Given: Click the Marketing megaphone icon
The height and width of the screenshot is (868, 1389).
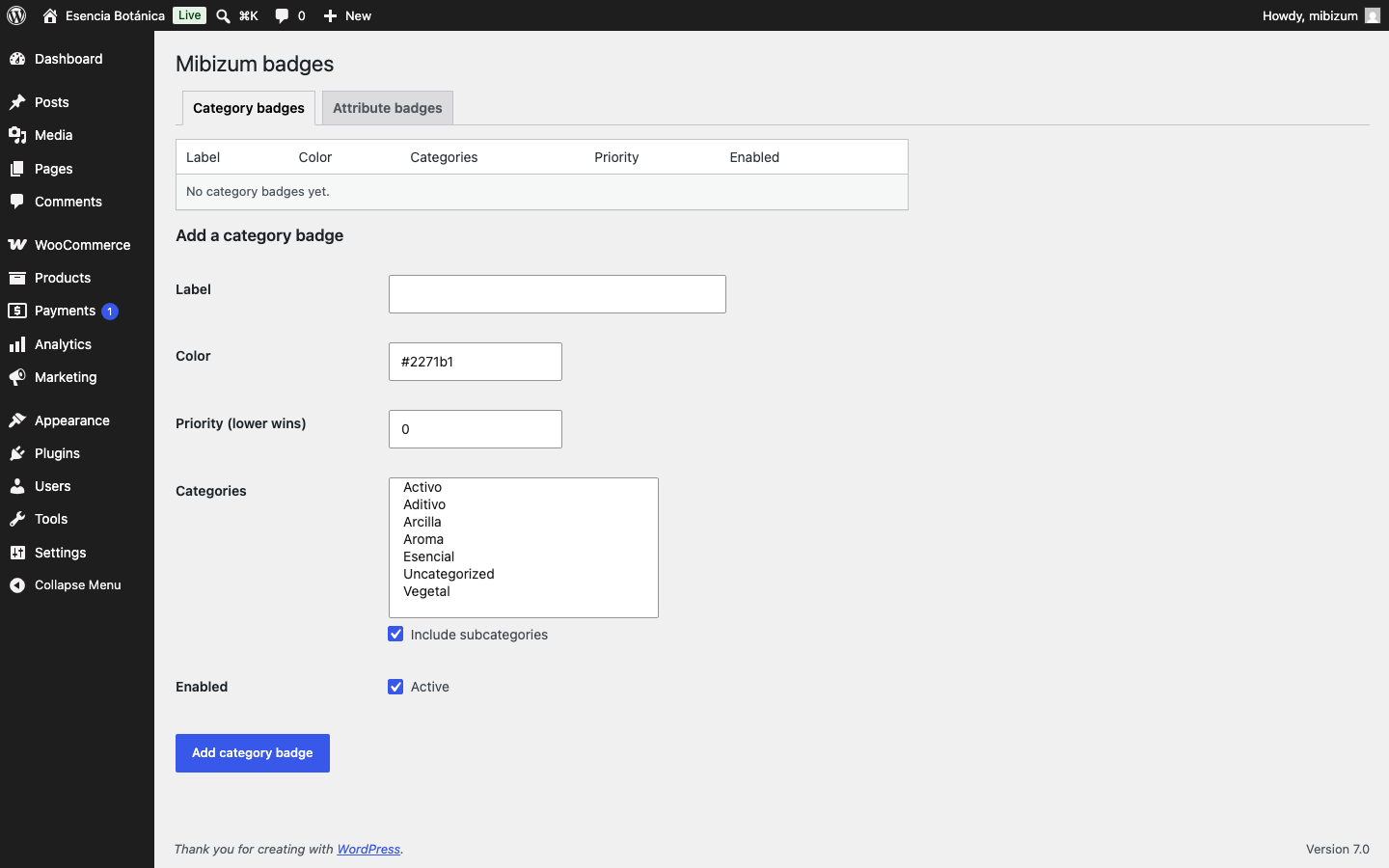Looking at the screenshot, I should pyautogui.click(x=17, y=377).
